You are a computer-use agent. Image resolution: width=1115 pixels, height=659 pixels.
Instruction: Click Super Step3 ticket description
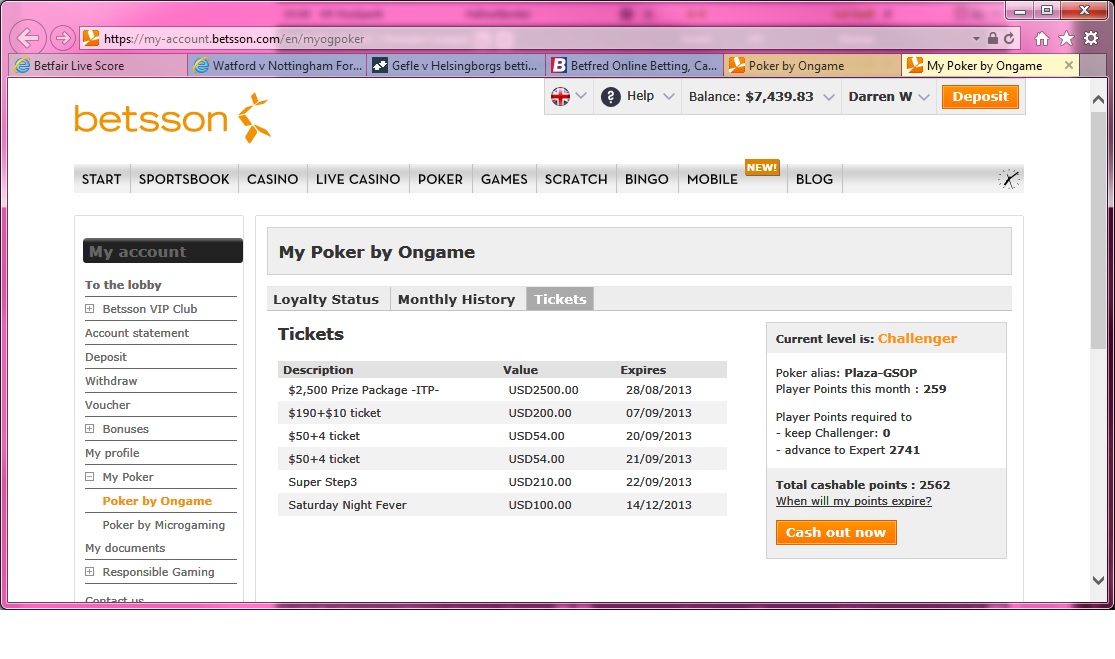(323, 482)
